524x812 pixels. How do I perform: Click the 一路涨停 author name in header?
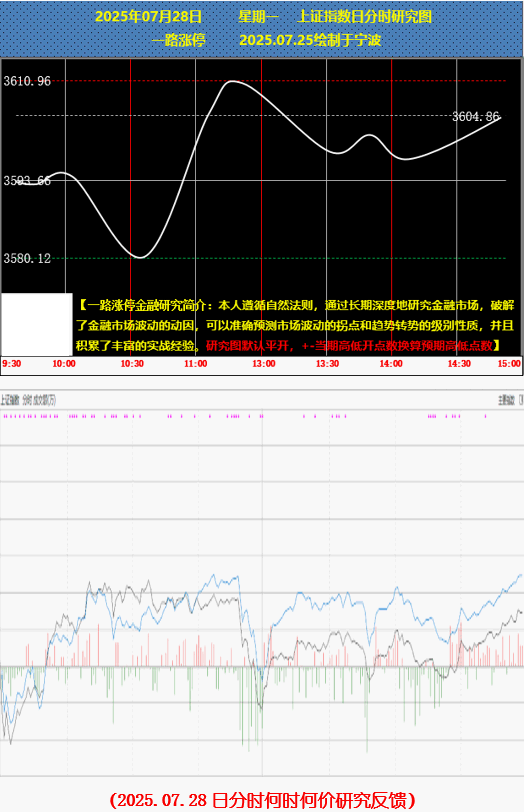(x=179, y=40)
